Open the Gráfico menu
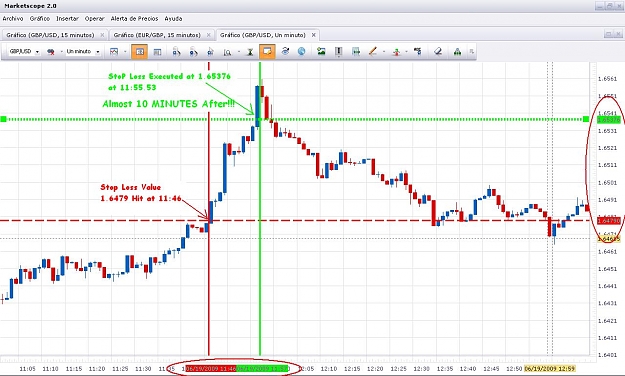 [x=39, y=19]
